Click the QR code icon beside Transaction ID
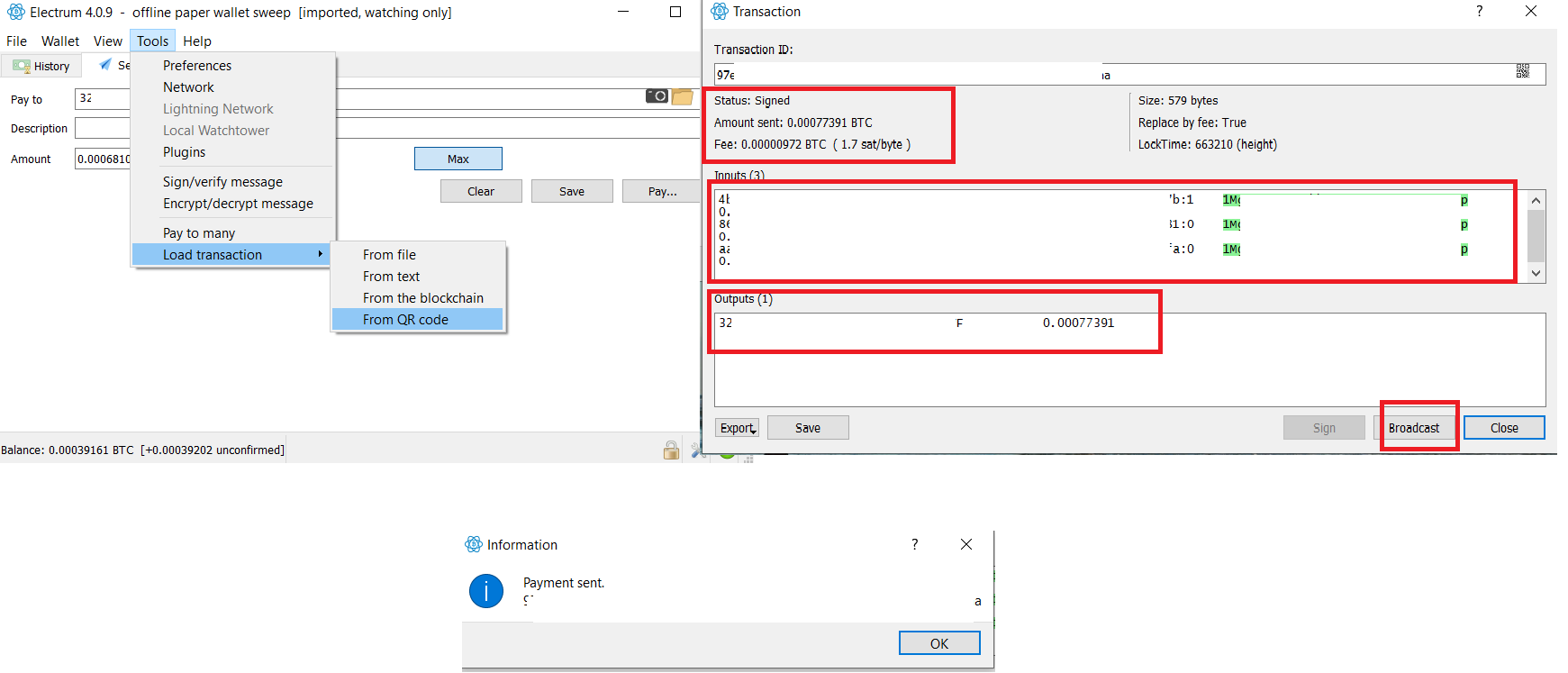1568x673 pixels. pyautogui.click(x=1523, y=71)
